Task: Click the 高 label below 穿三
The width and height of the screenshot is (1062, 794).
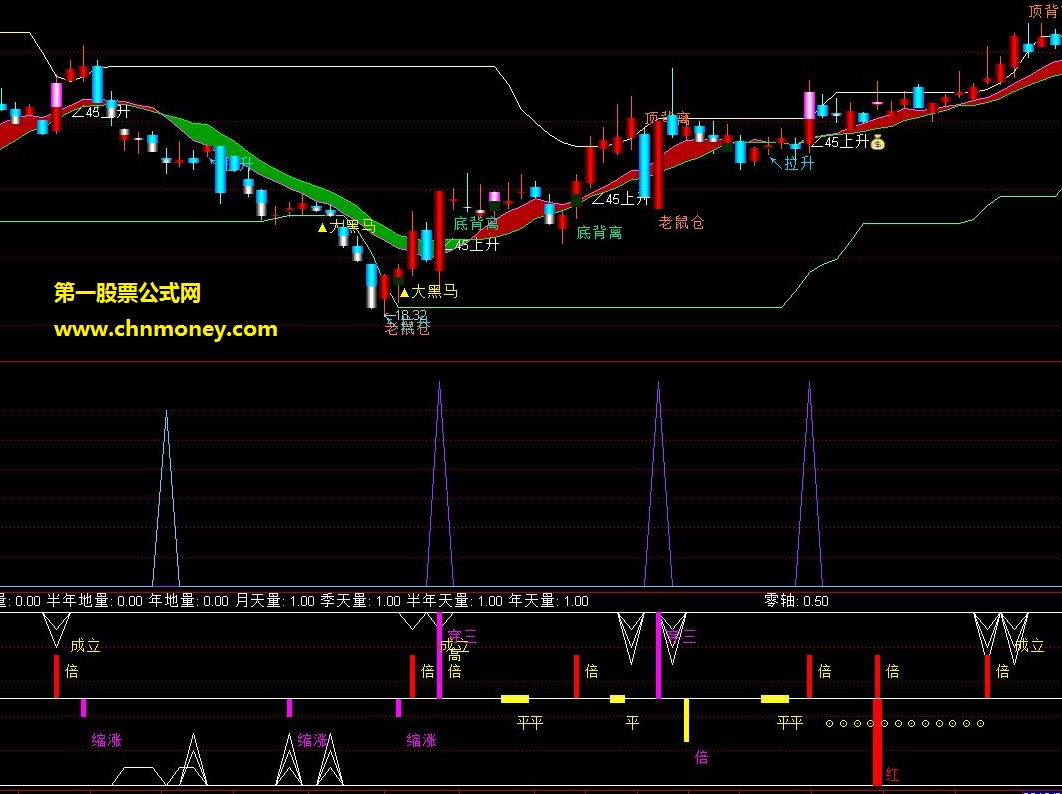Action: coord(454,655)
